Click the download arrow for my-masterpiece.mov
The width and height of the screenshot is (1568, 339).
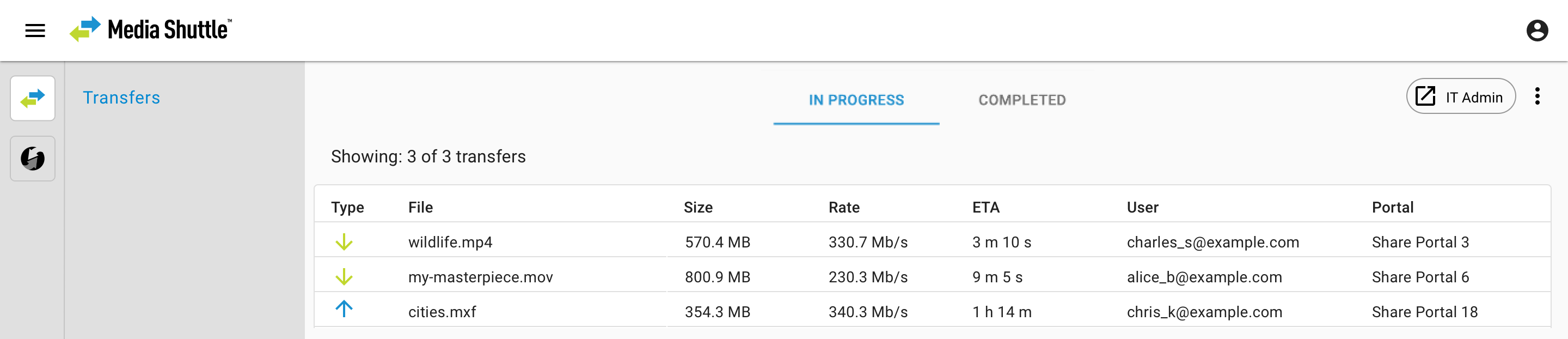[344, 277]
